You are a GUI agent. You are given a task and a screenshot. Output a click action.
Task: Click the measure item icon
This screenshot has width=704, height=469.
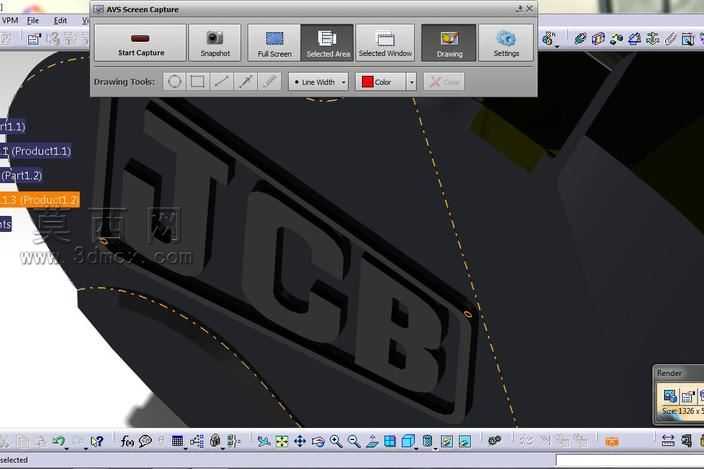(x=686, y=441)
